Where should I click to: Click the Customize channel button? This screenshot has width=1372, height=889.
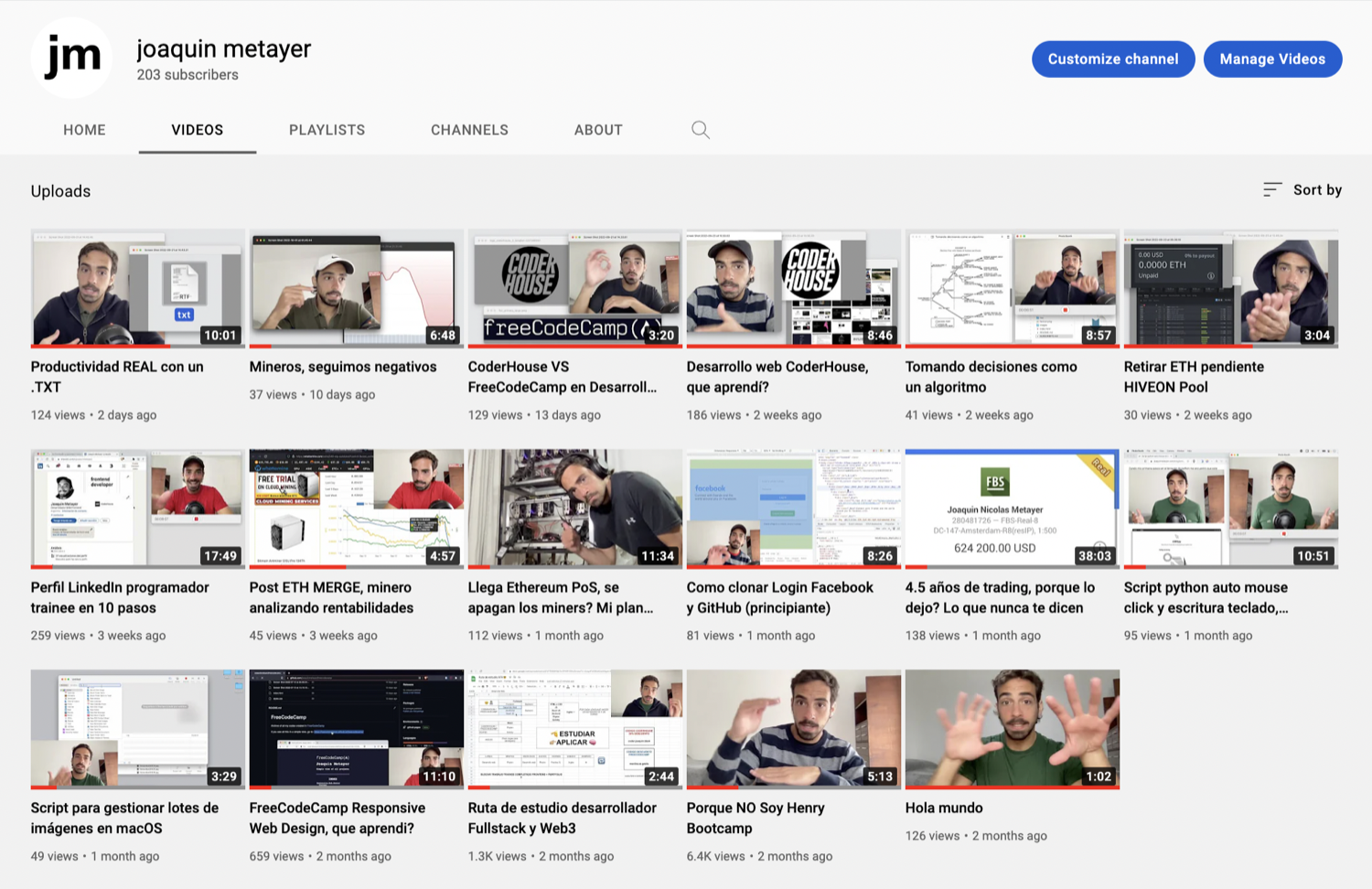pyautogui.click(x=1112, y=59)
